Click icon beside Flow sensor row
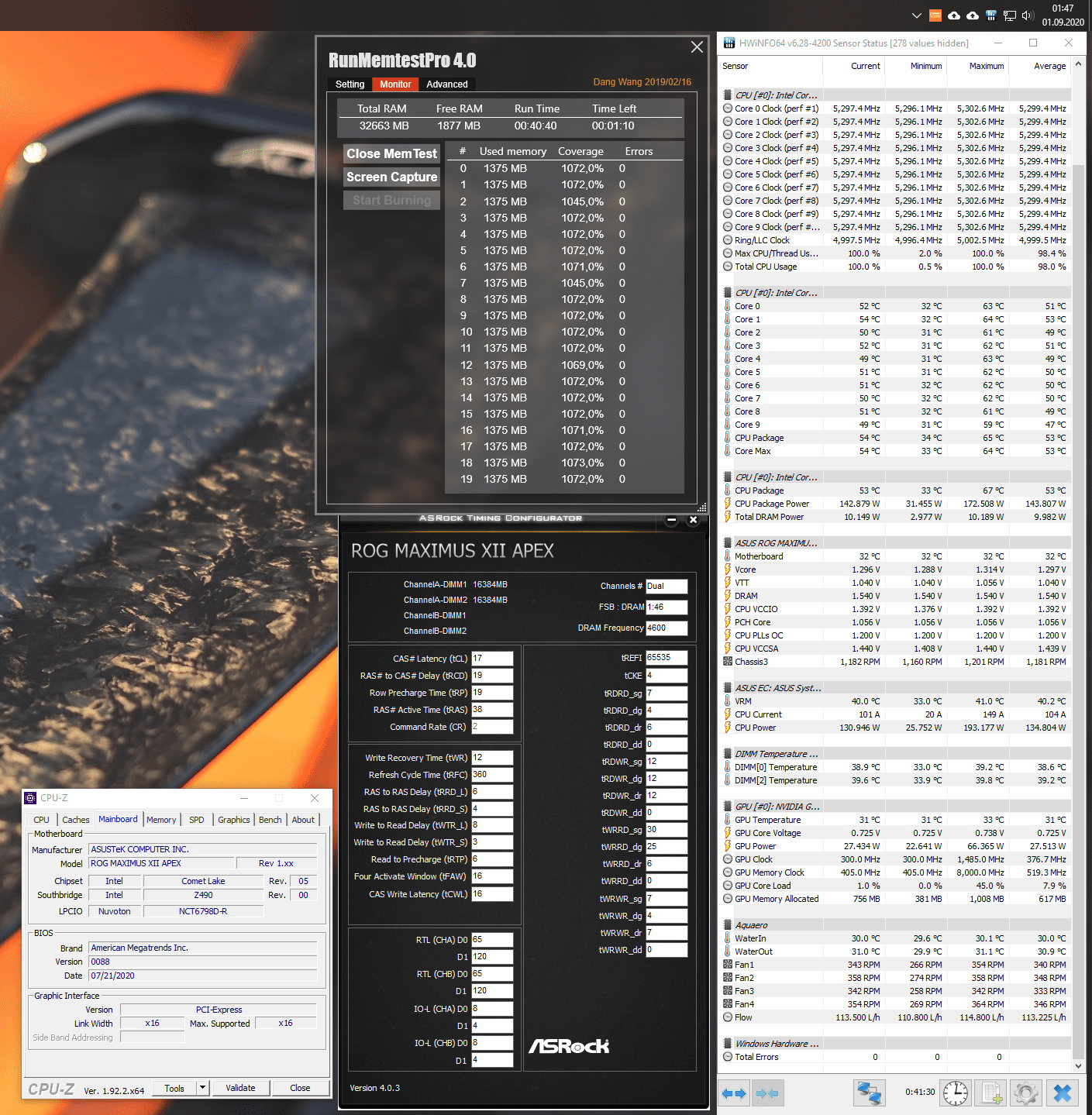1092x1115 pixels. point(727,1017)
